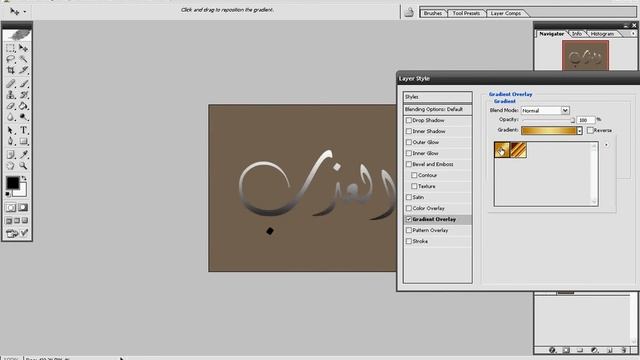Select the Pen tool

pos(11,142)
